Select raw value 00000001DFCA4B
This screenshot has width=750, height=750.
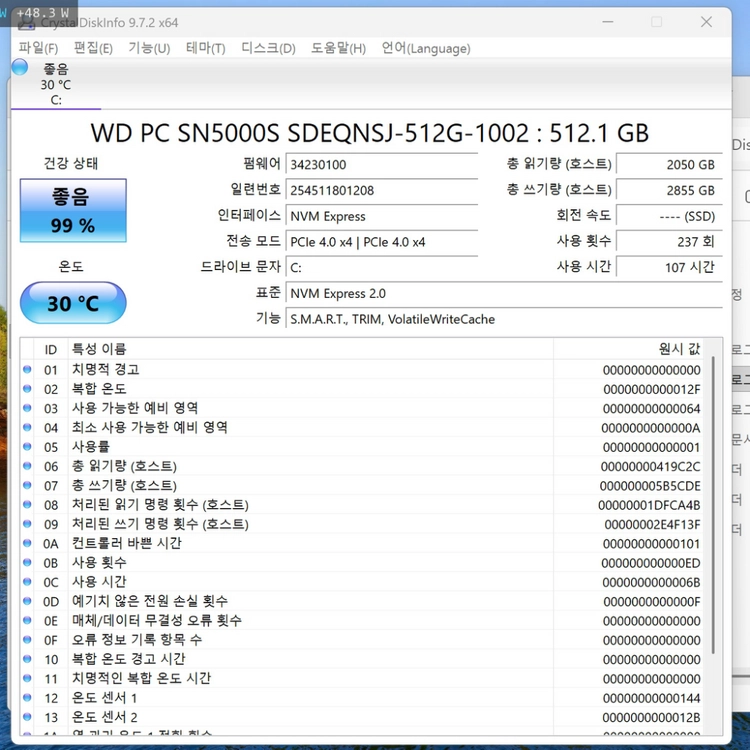tap(649, 505)
